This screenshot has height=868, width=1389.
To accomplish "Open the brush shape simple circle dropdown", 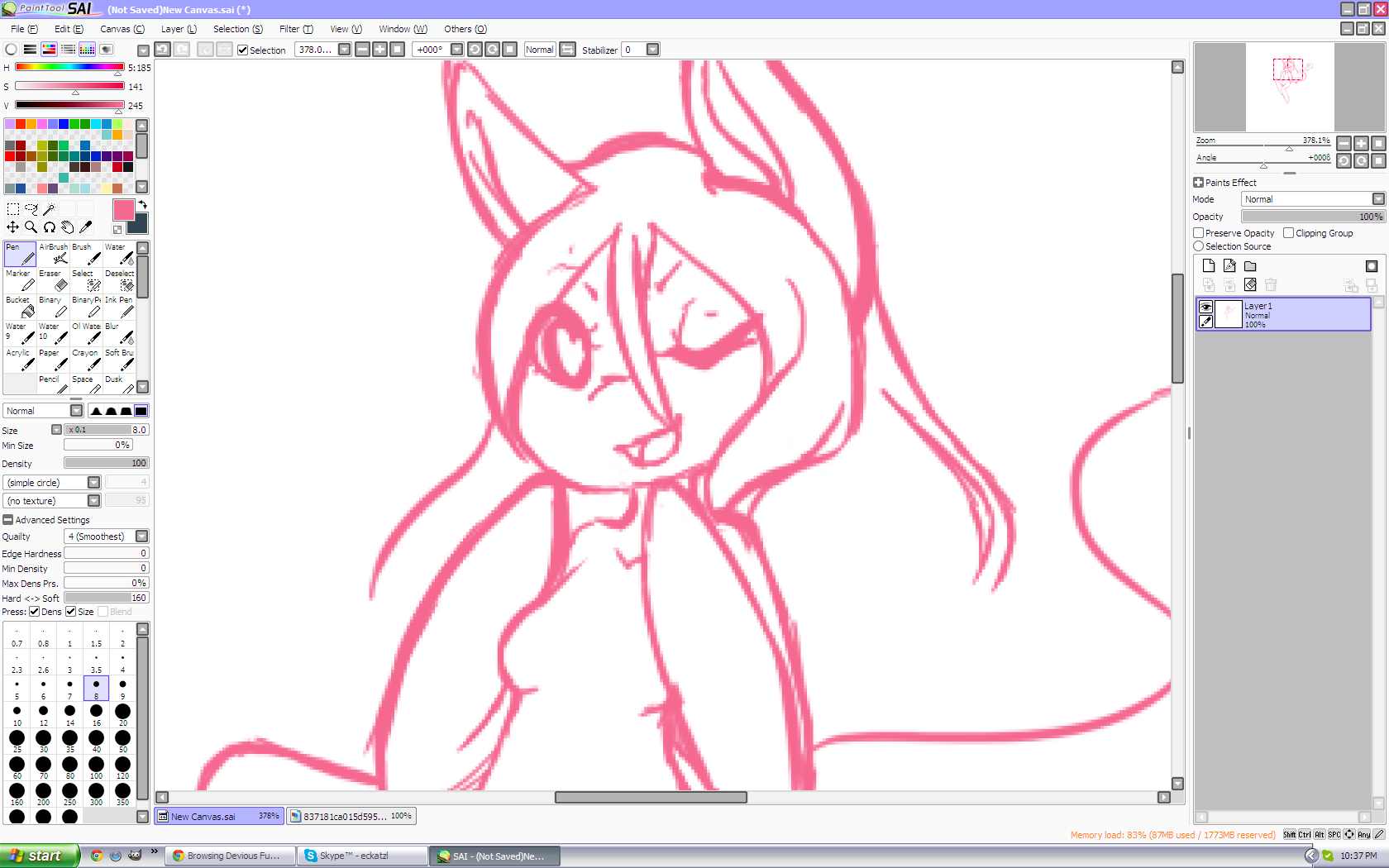I will click(93, 483).
